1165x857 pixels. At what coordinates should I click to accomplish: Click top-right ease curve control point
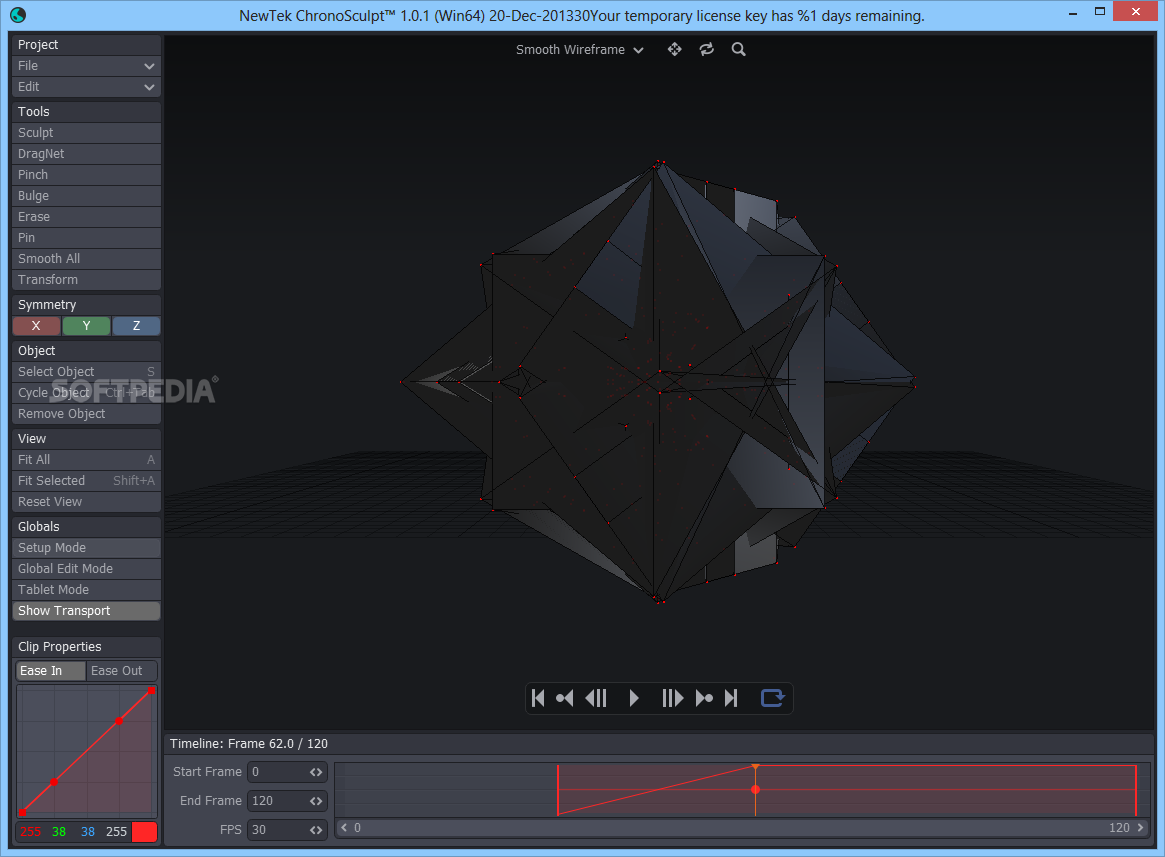(x=152, y=691)
